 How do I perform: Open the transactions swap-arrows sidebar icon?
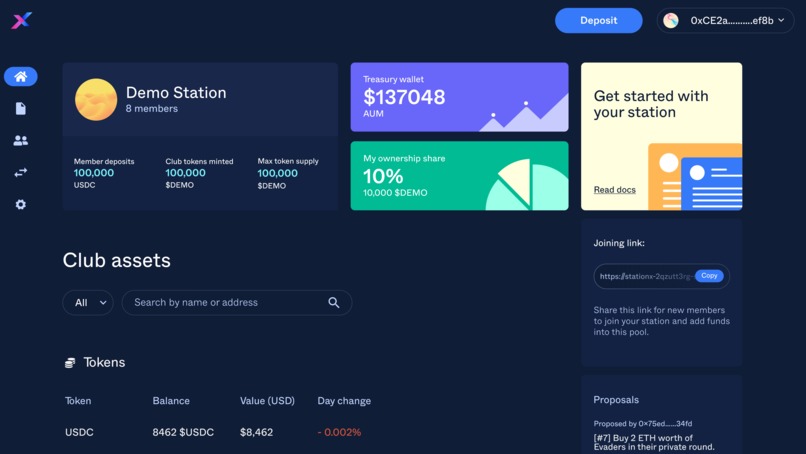click(21, 173)
